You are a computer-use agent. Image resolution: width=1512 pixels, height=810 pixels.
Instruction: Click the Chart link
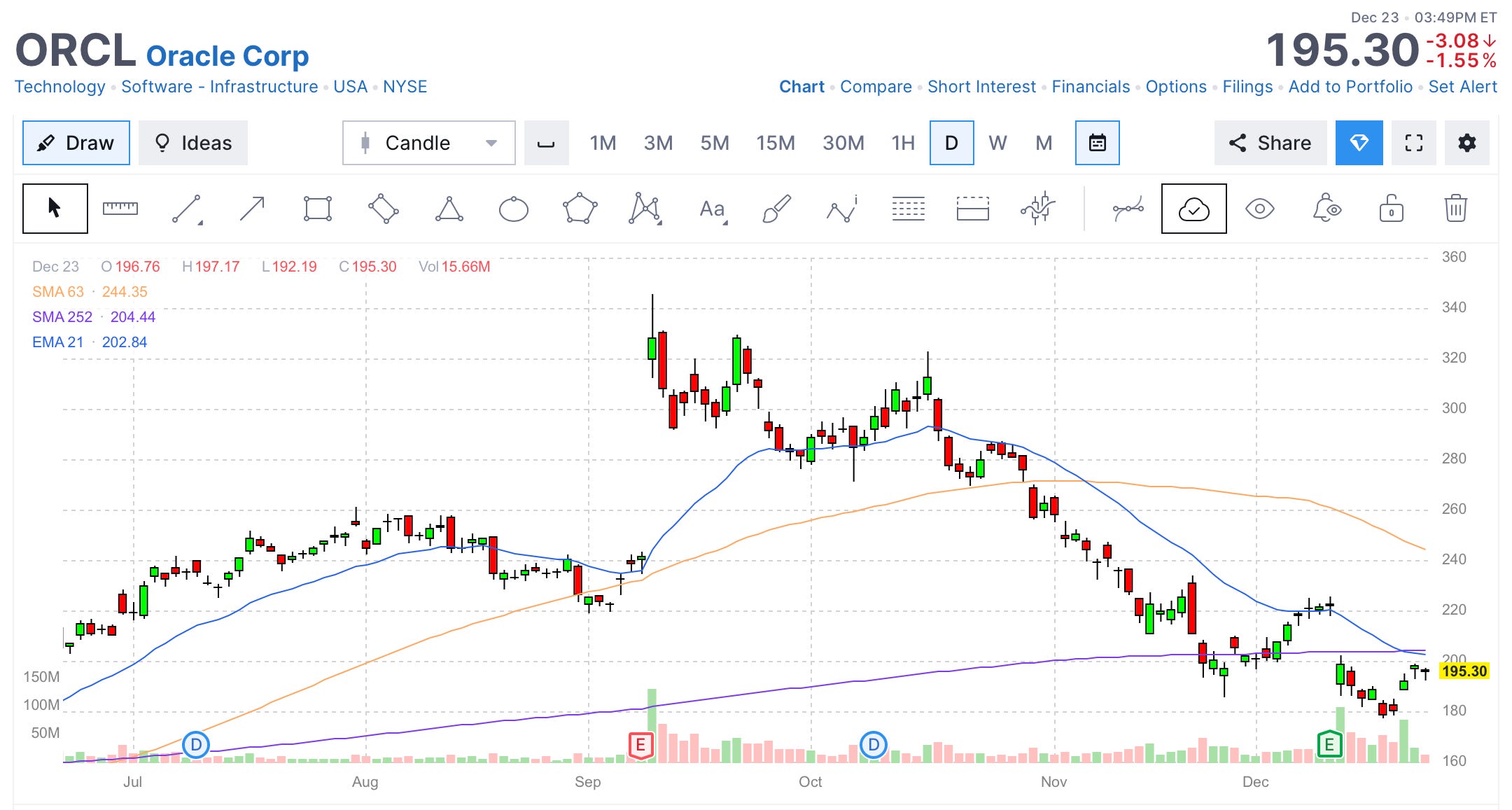tap(801, 87)
